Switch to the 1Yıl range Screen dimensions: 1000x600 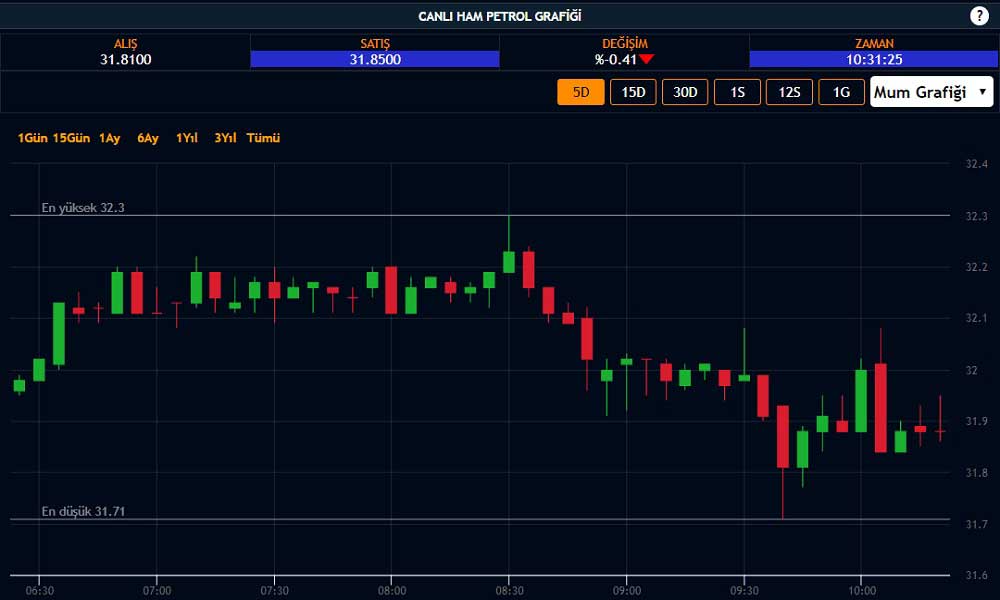click(187, 138)
